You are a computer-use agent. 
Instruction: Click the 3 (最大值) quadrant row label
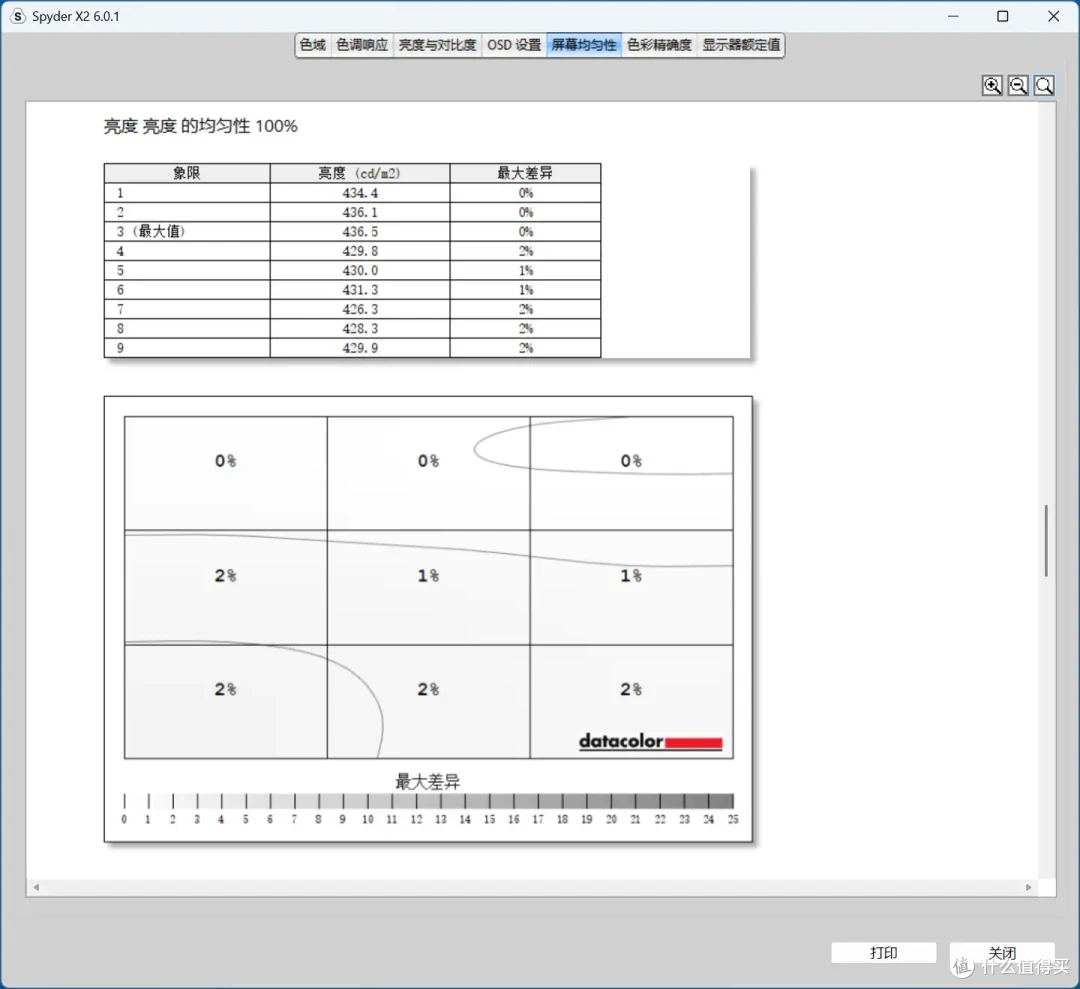click(x=150, y=231)
